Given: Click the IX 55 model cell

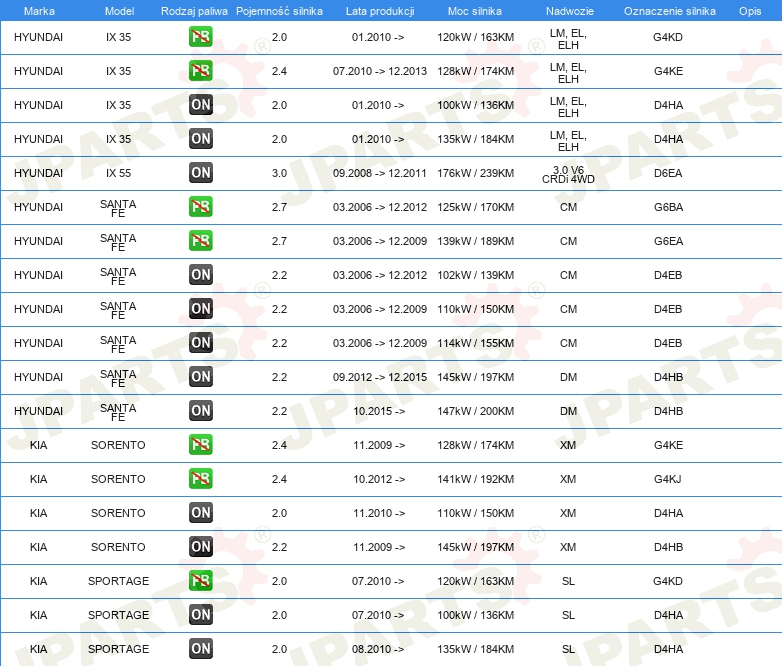Looking at the screenshot, I should coord(118,173).
